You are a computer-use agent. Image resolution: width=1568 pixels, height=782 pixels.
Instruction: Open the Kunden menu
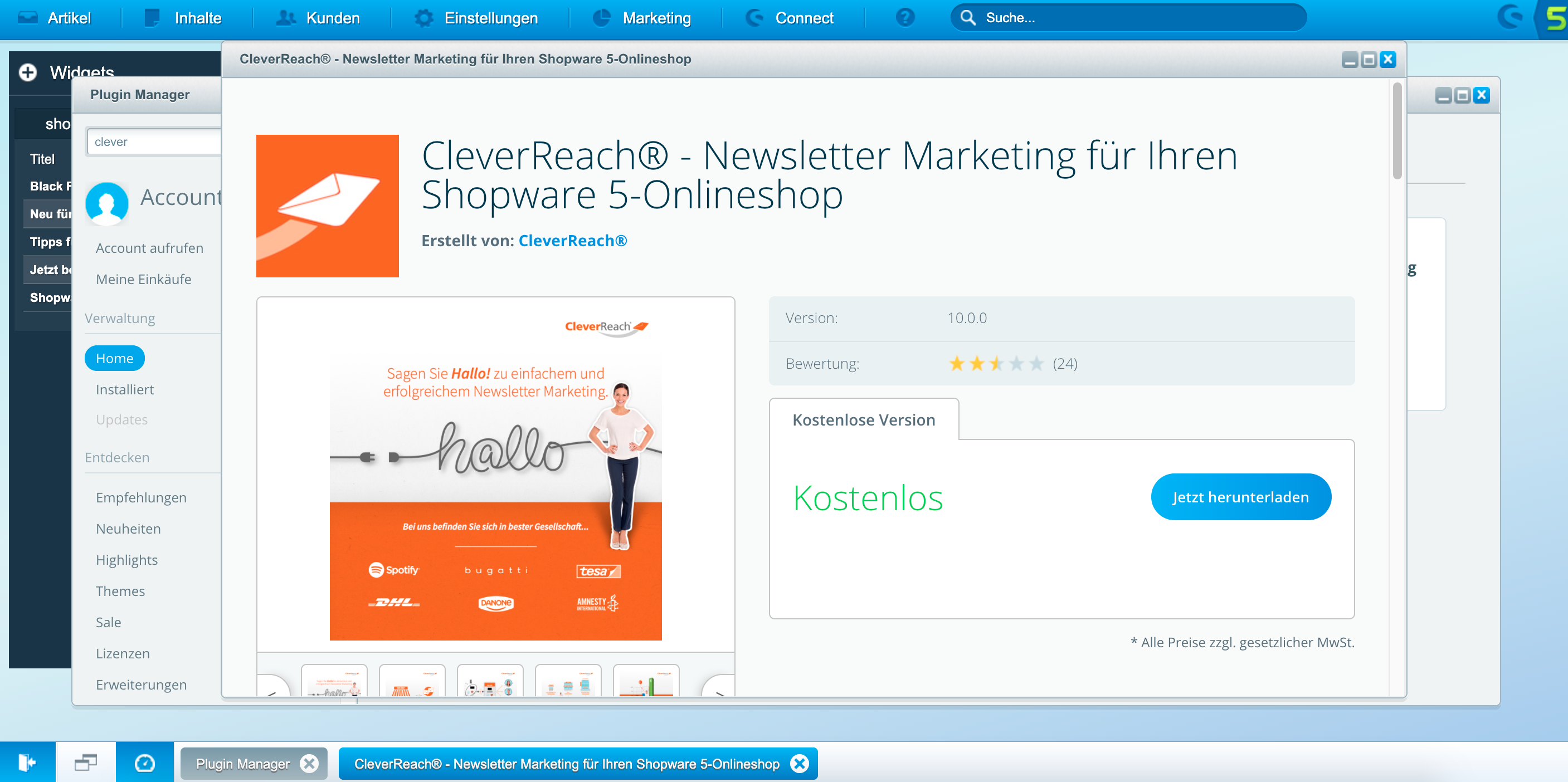tap(319, 18)
